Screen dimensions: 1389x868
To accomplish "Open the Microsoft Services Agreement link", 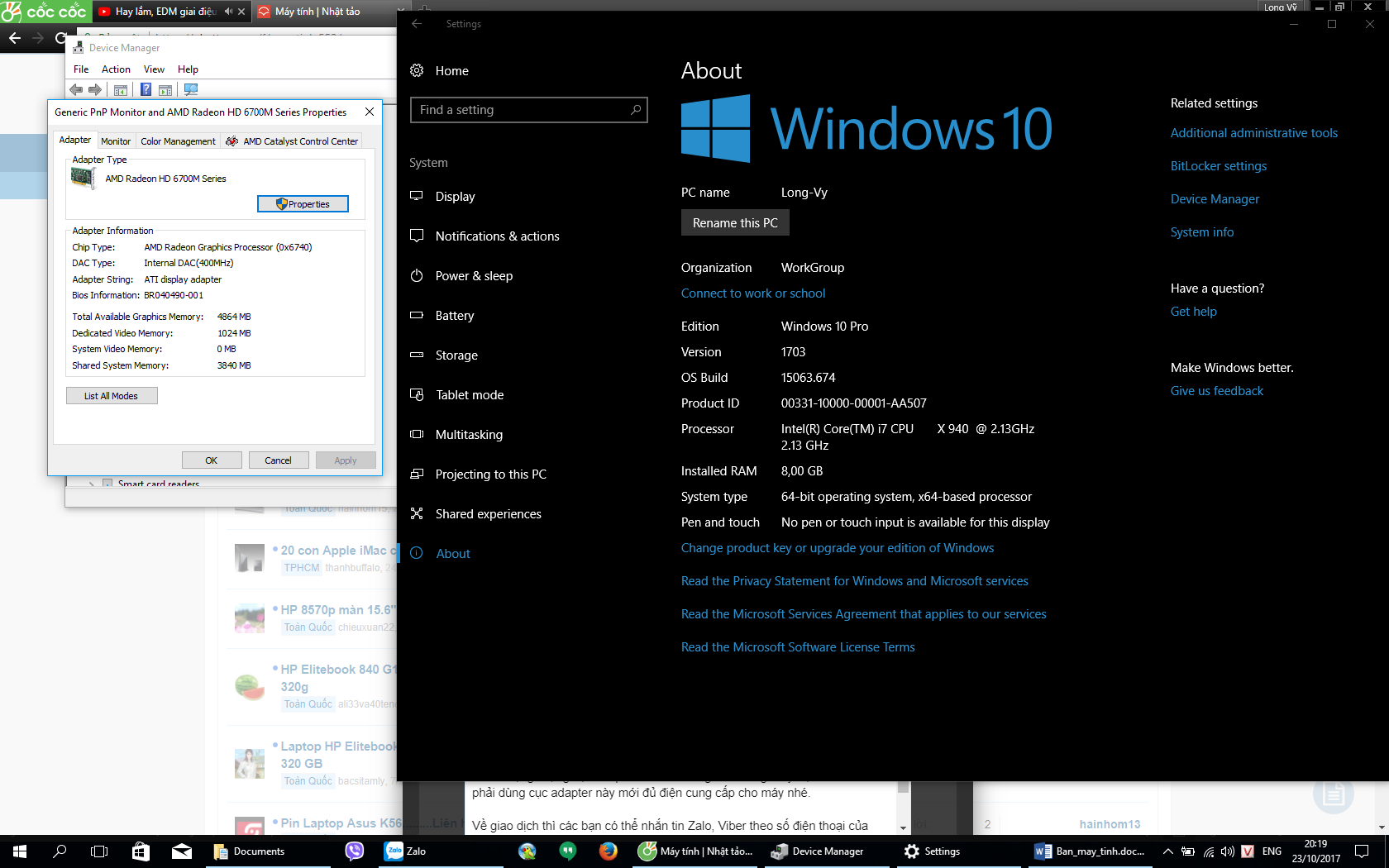I will [x=864, y=614].
